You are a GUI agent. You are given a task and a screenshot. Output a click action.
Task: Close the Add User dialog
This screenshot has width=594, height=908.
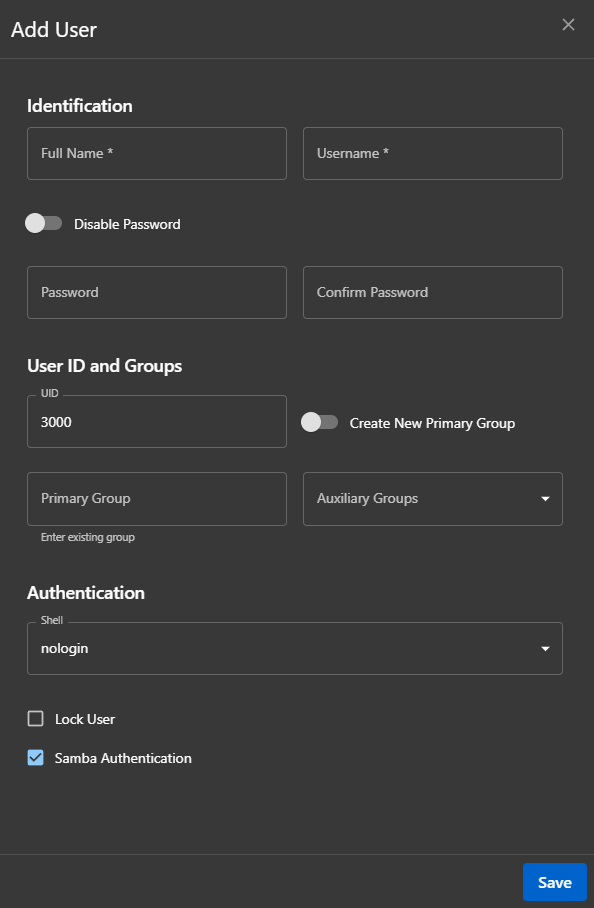568,24
